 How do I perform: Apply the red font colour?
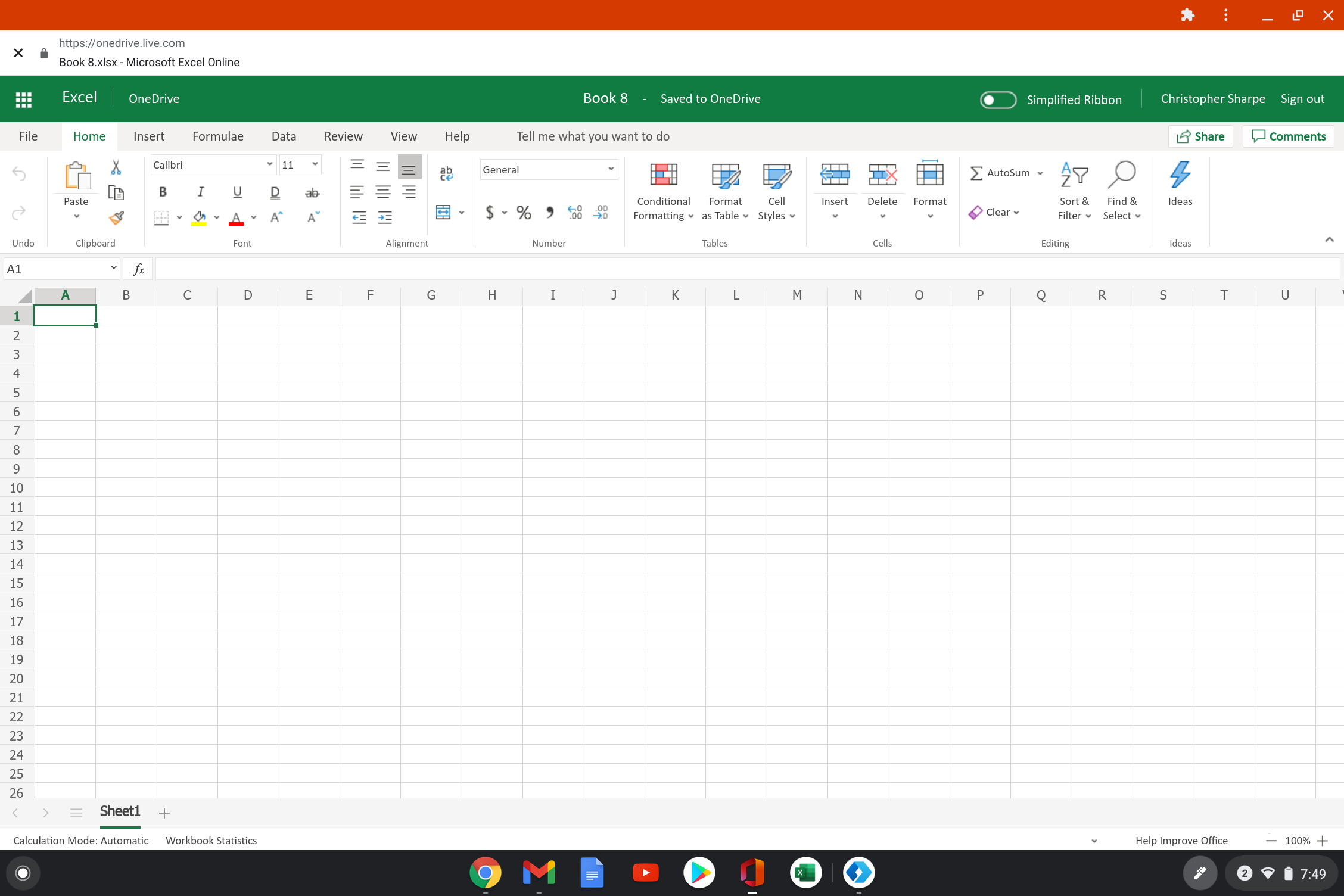pos(237,218)
